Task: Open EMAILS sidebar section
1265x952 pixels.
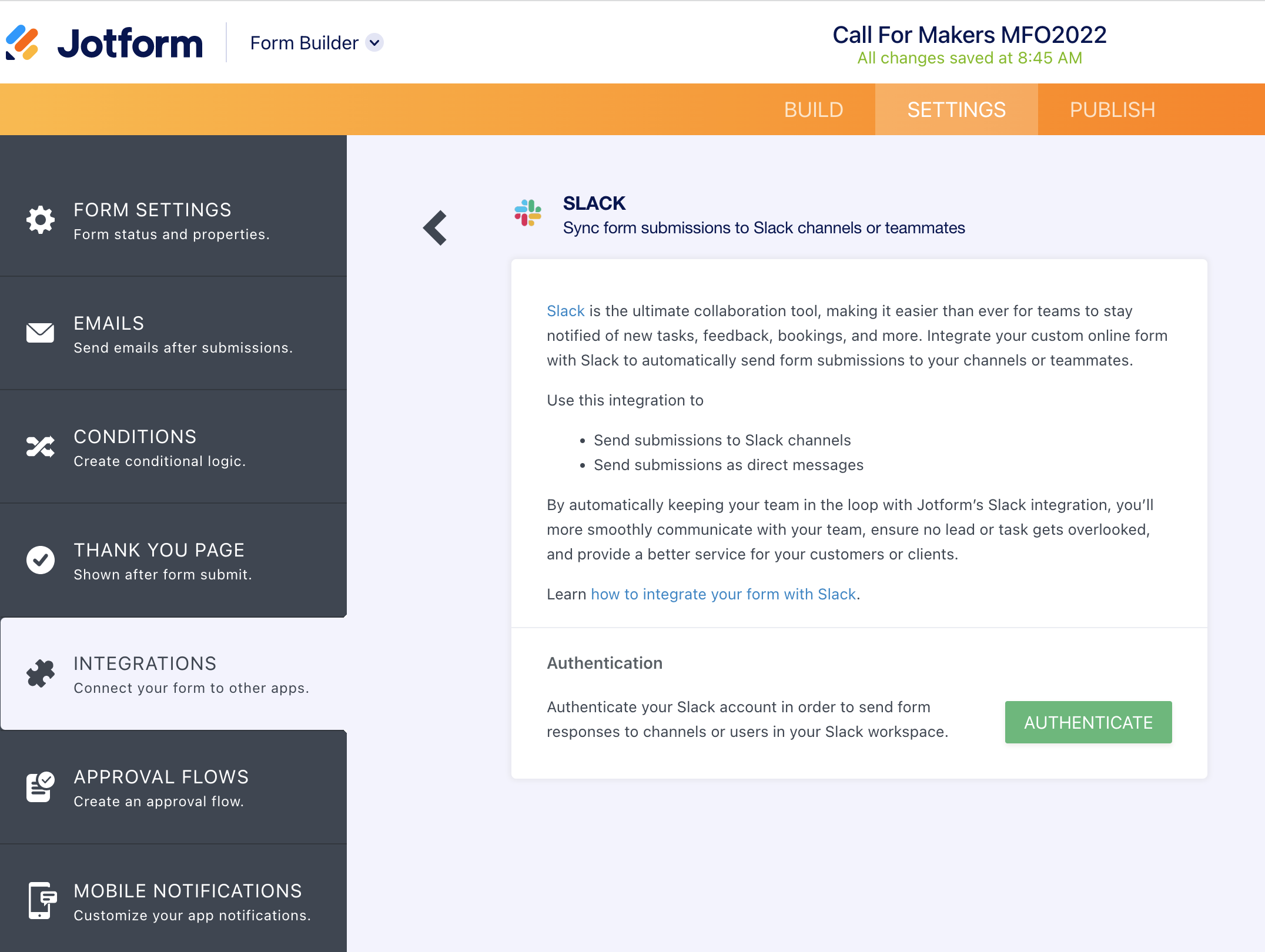Action: 173,333
